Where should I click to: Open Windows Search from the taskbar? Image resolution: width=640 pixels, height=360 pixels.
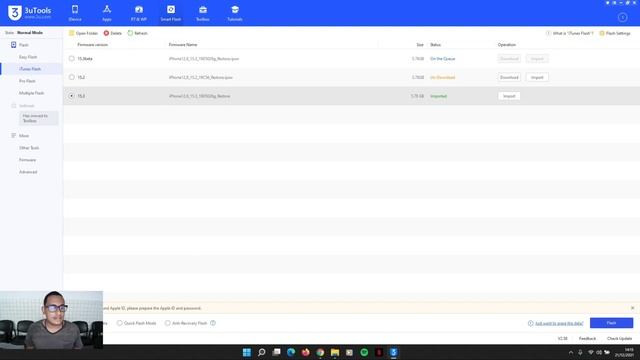[262, 352]
